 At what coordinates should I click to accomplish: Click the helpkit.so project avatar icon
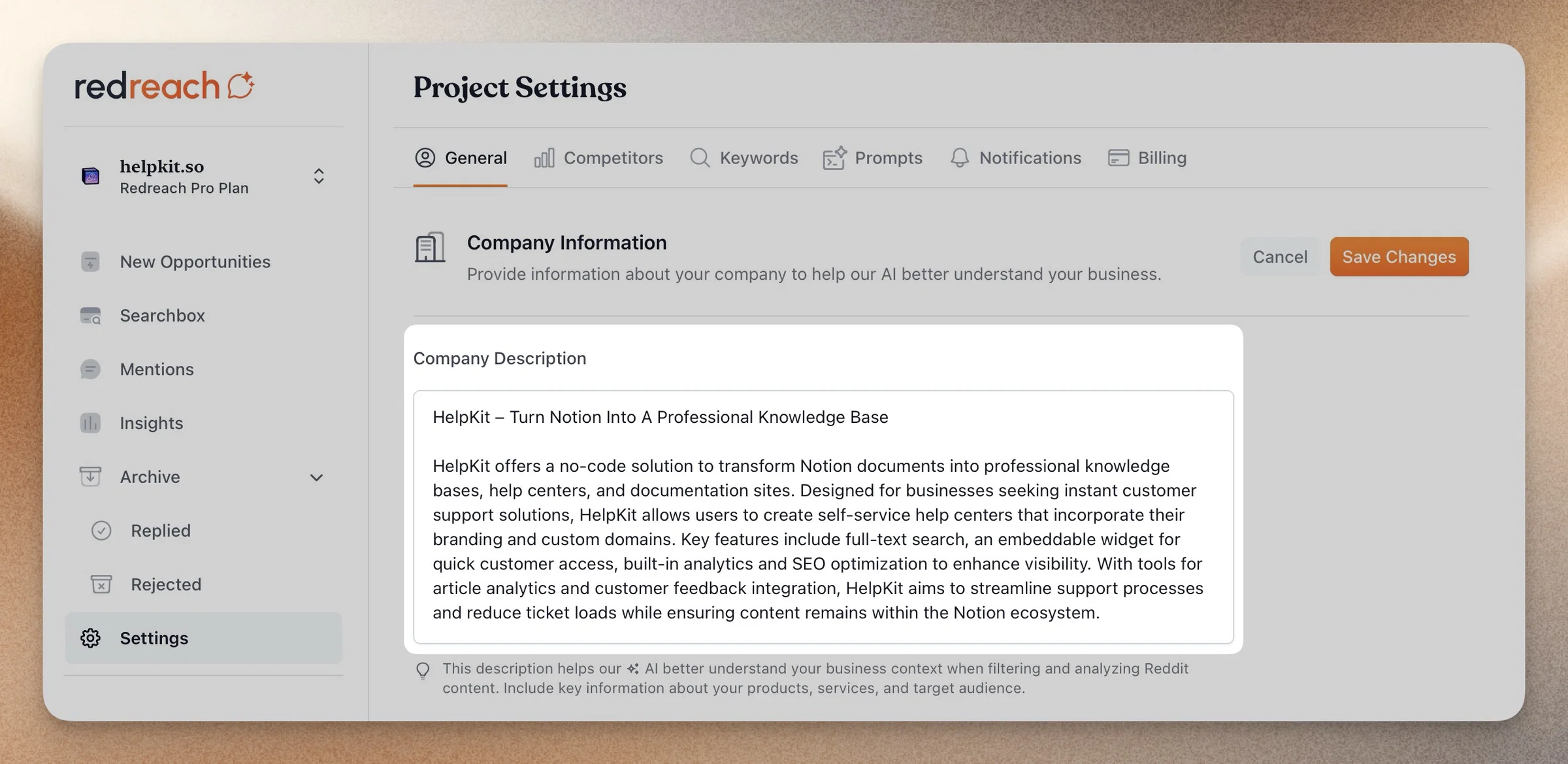click(x=91, y=176)
